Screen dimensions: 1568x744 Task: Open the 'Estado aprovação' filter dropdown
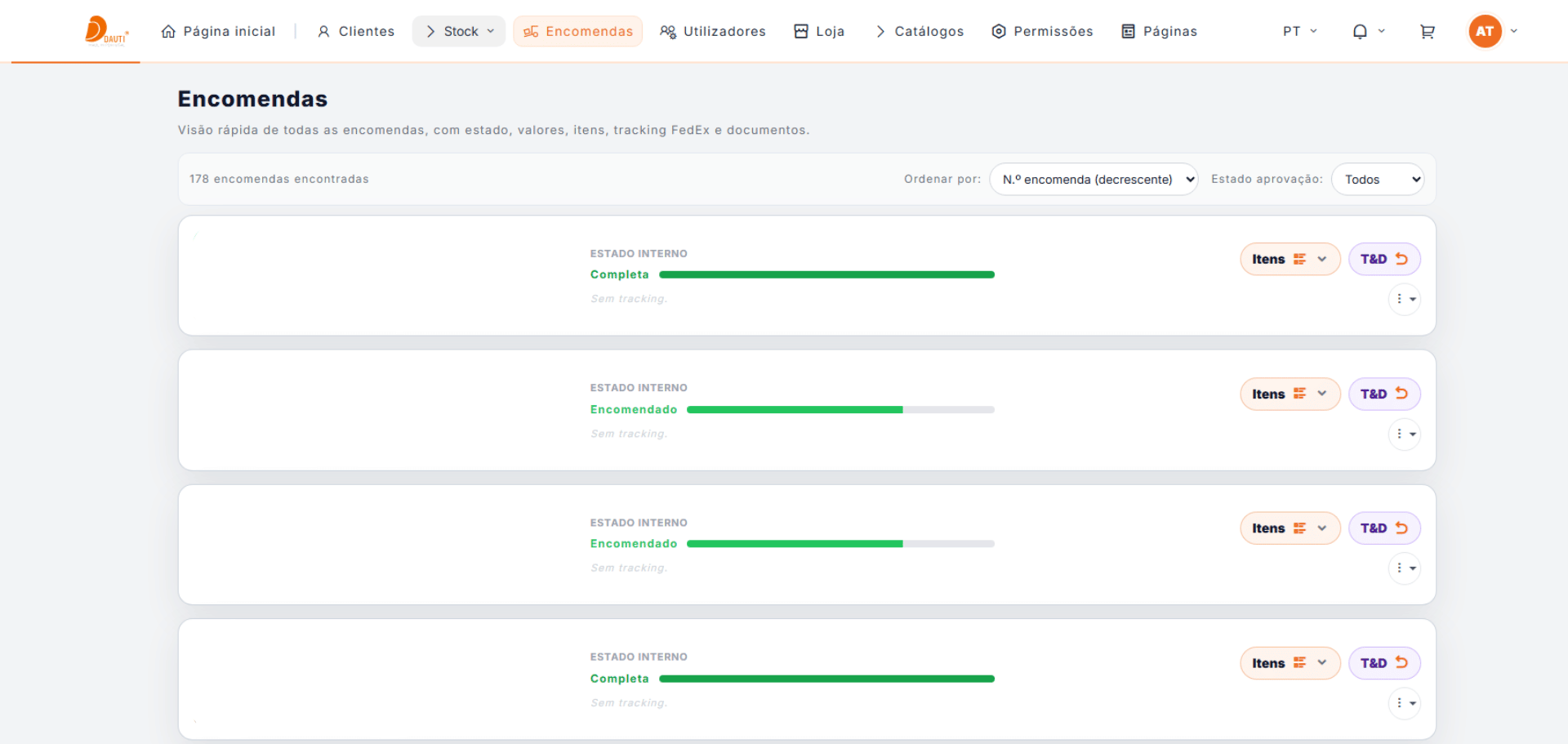[1377, 180]
